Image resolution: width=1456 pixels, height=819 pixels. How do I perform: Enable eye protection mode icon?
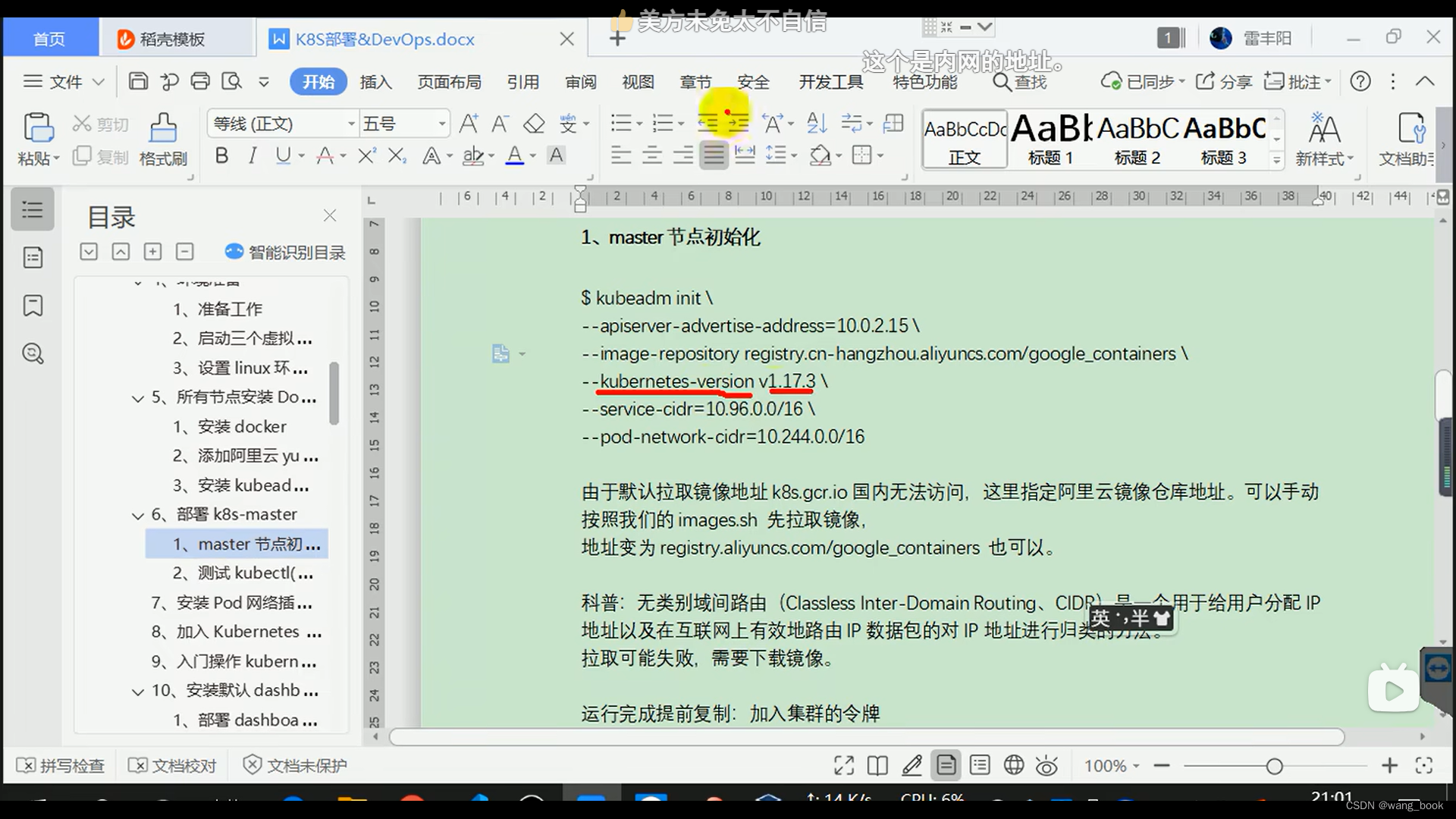(1046, 765)
